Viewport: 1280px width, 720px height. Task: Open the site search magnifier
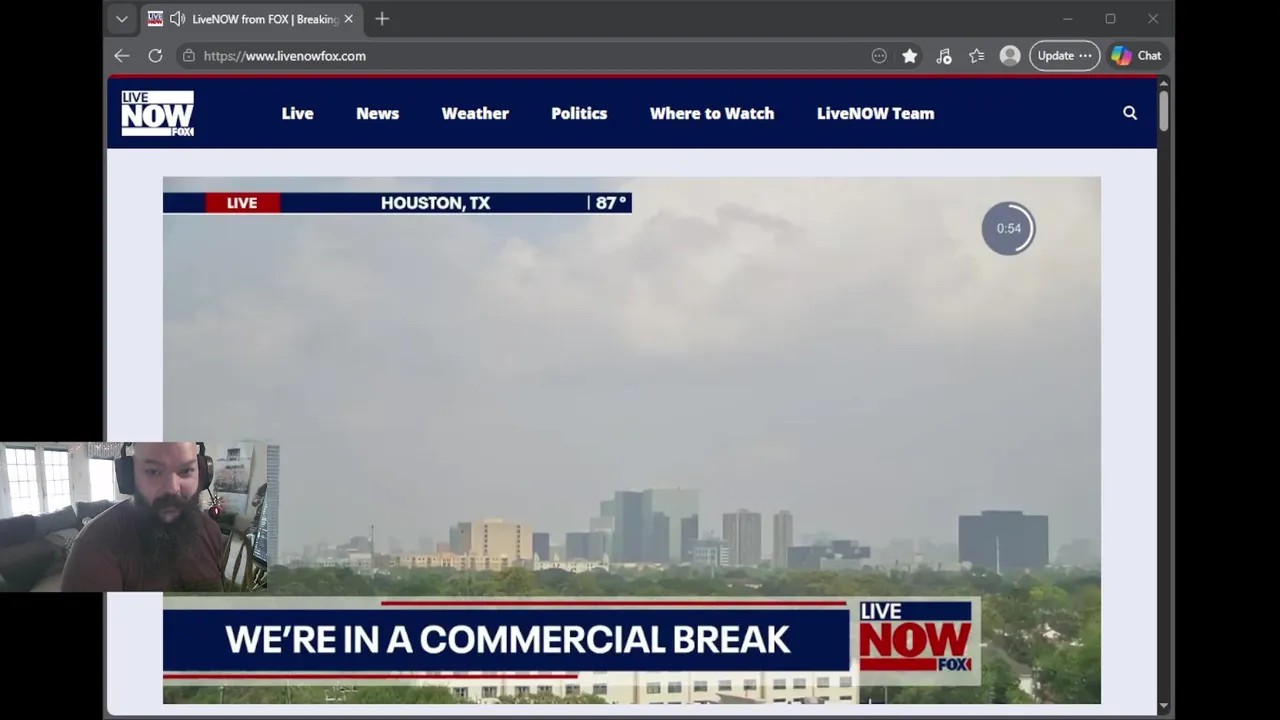(1130, 113)
